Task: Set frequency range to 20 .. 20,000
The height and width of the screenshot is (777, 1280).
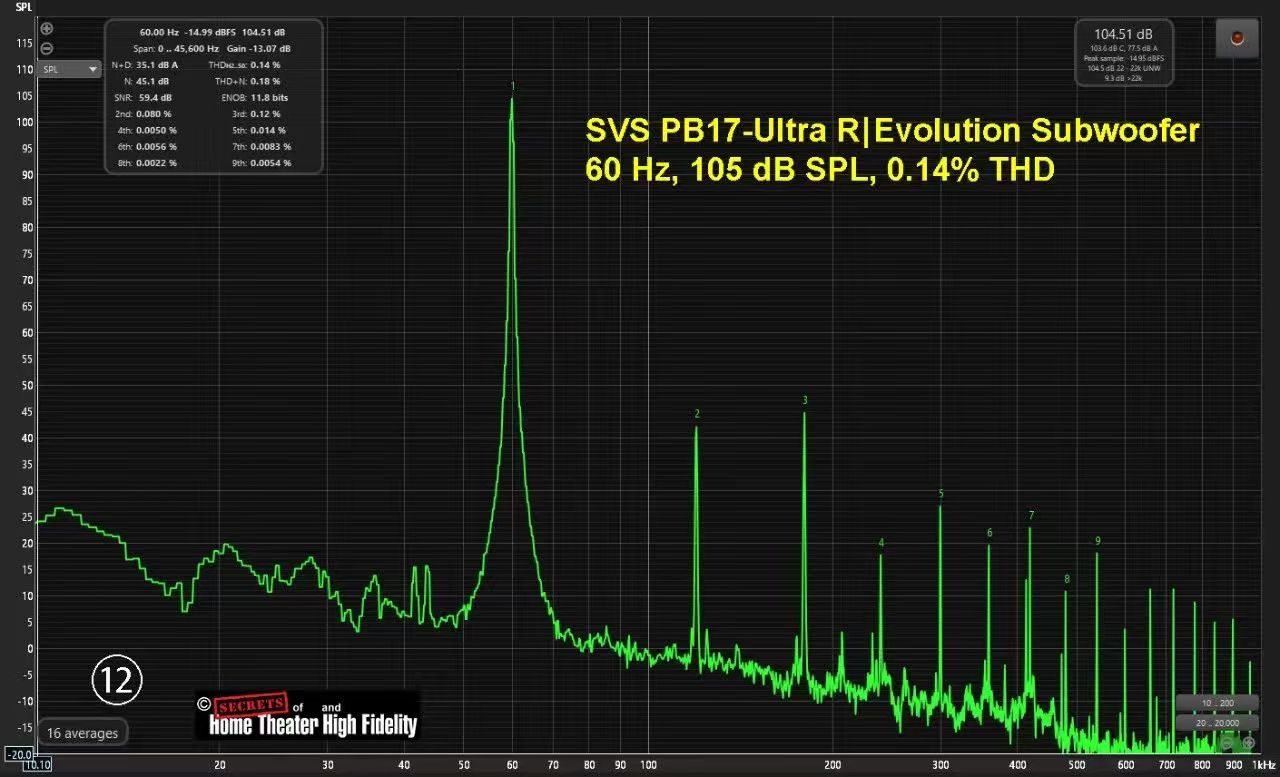Action: click(1220, 722)
